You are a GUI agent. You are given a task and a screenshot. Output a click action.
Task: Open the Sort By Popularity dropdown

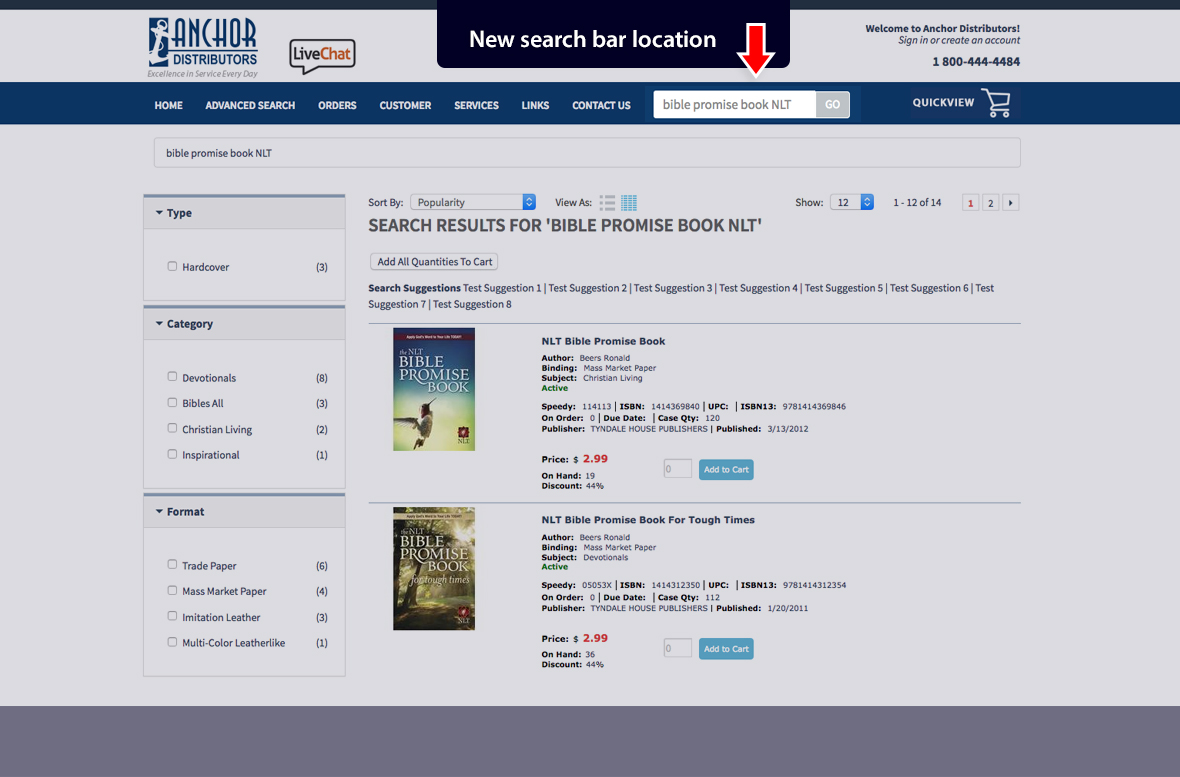[x=473, y=202]
